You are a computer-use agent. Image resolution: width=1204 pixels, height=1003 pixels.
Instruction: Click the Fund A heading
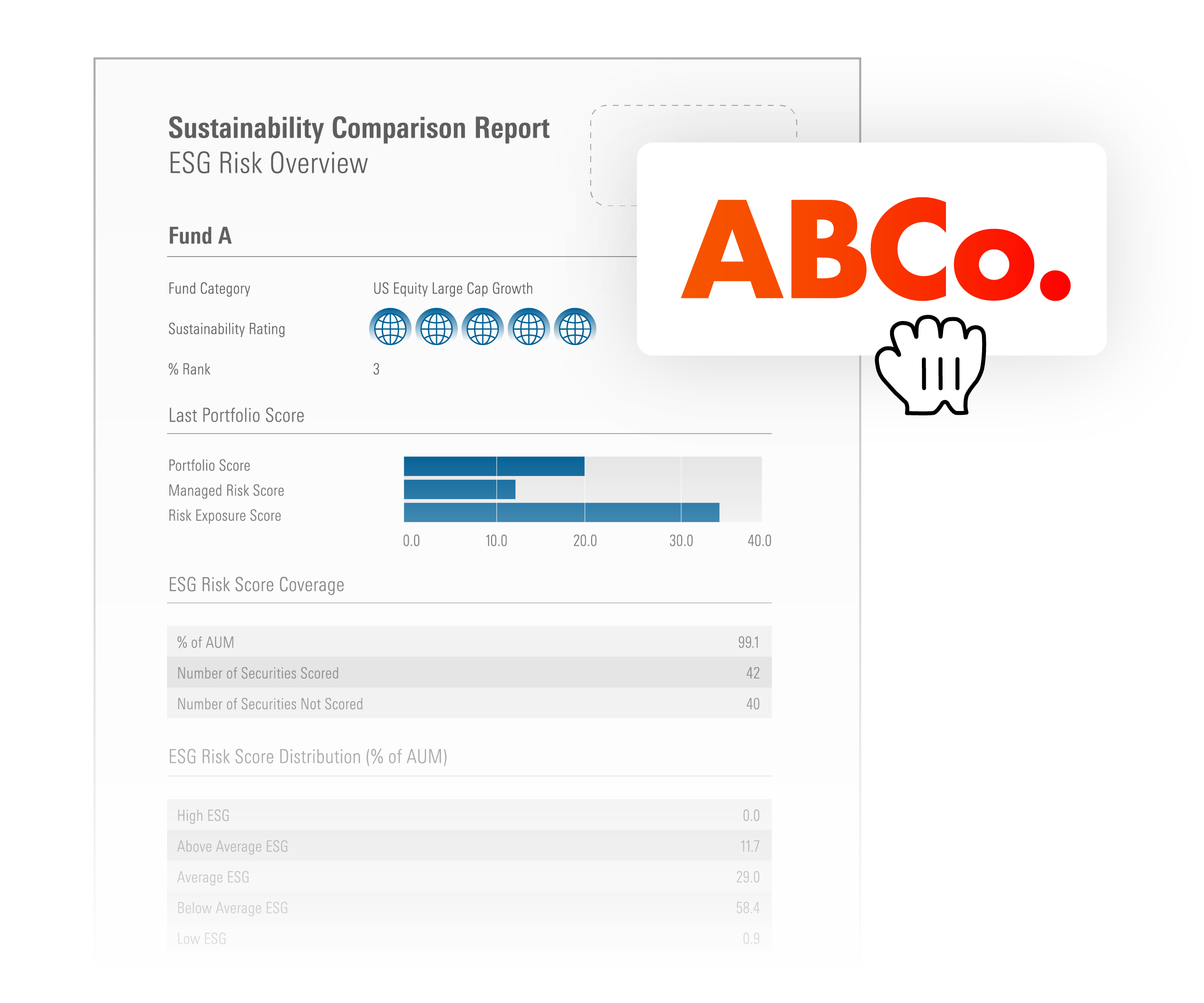pos(200,235)
